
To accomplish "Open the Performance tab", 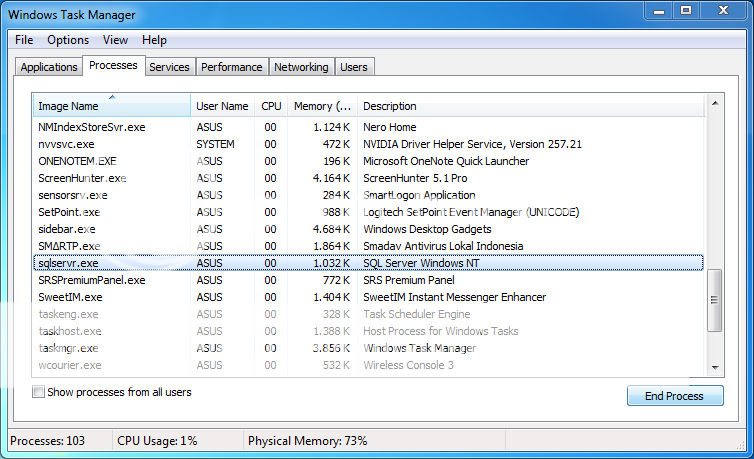I will point(232,67).
